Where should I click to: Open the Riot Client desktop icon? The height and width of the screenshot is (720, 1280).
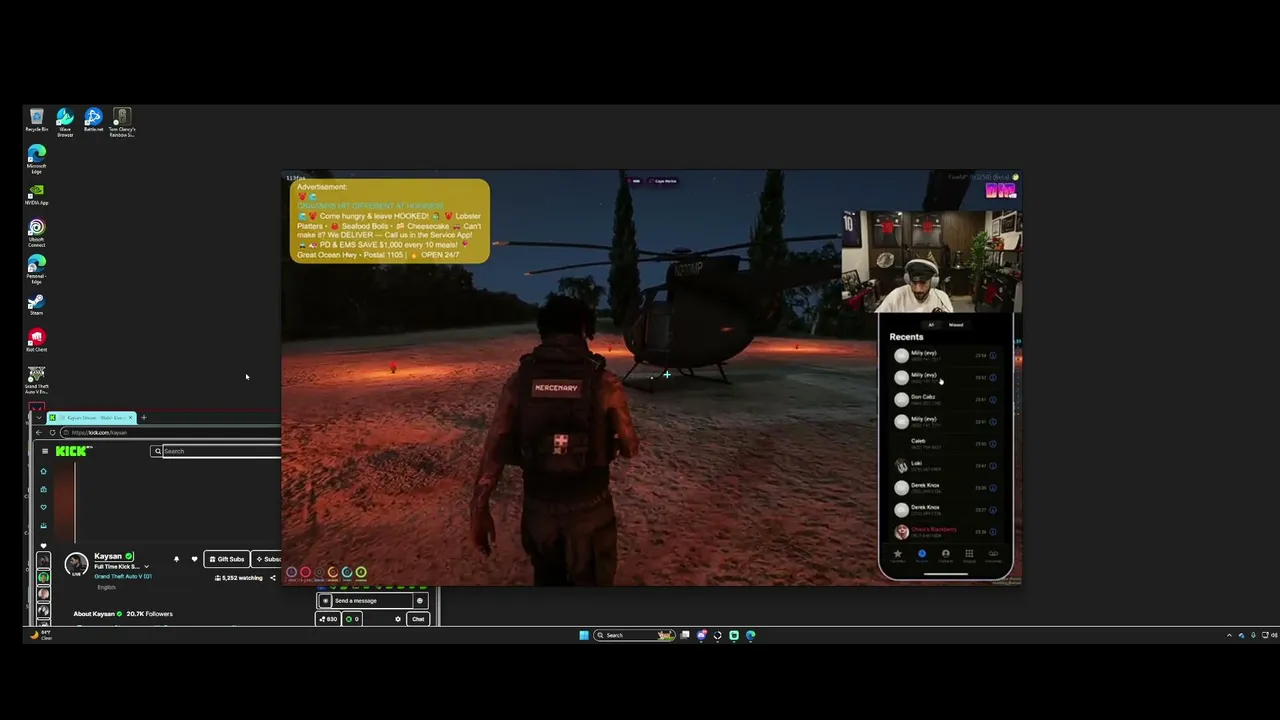pyautogui.click(x=37, y=340)
